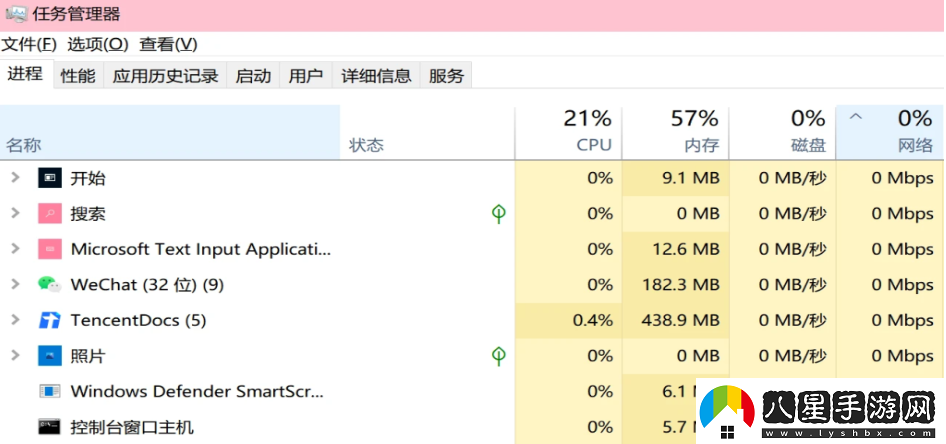This screenshot has width=946, height=444.
Task: Switch to the 详细信息 tab
Action: pyautogui.click(x=376, y=76)
